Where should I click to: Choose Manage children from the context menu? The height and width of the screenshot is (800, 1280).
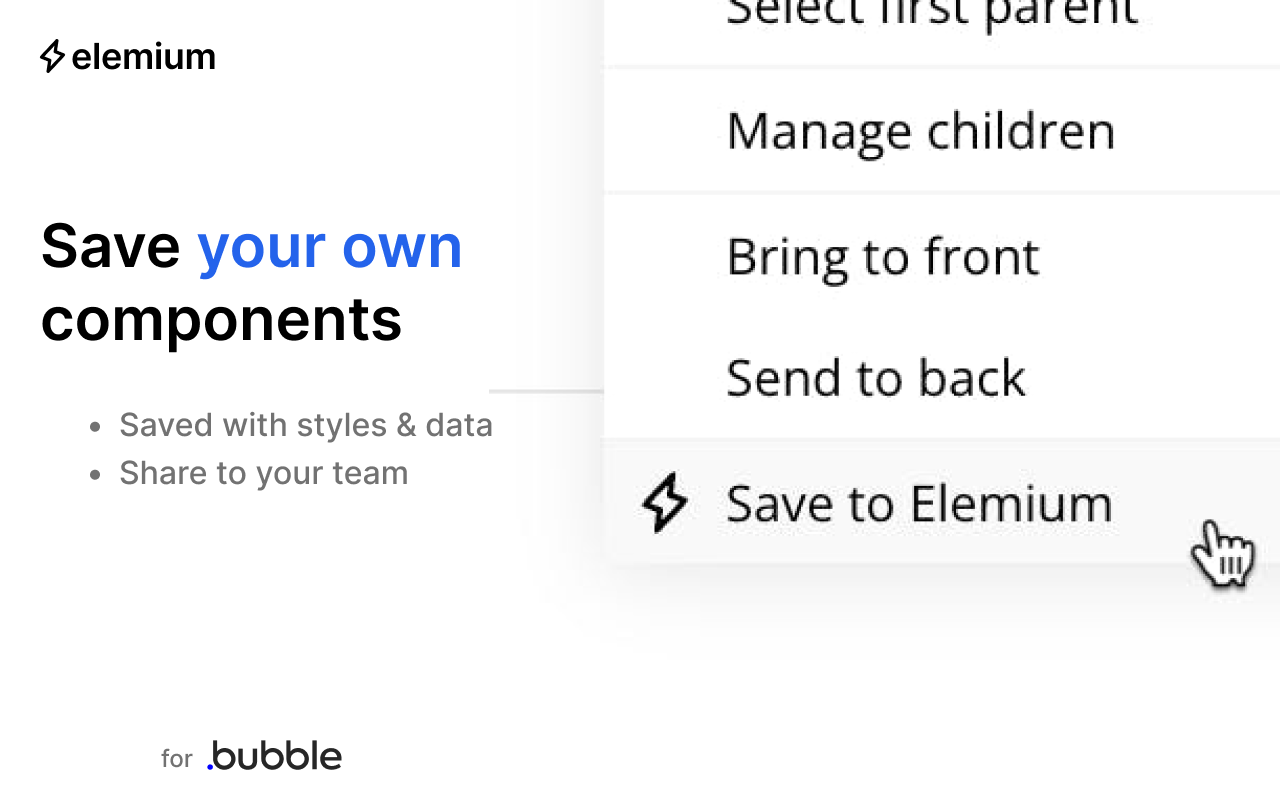tap(920, 130)
